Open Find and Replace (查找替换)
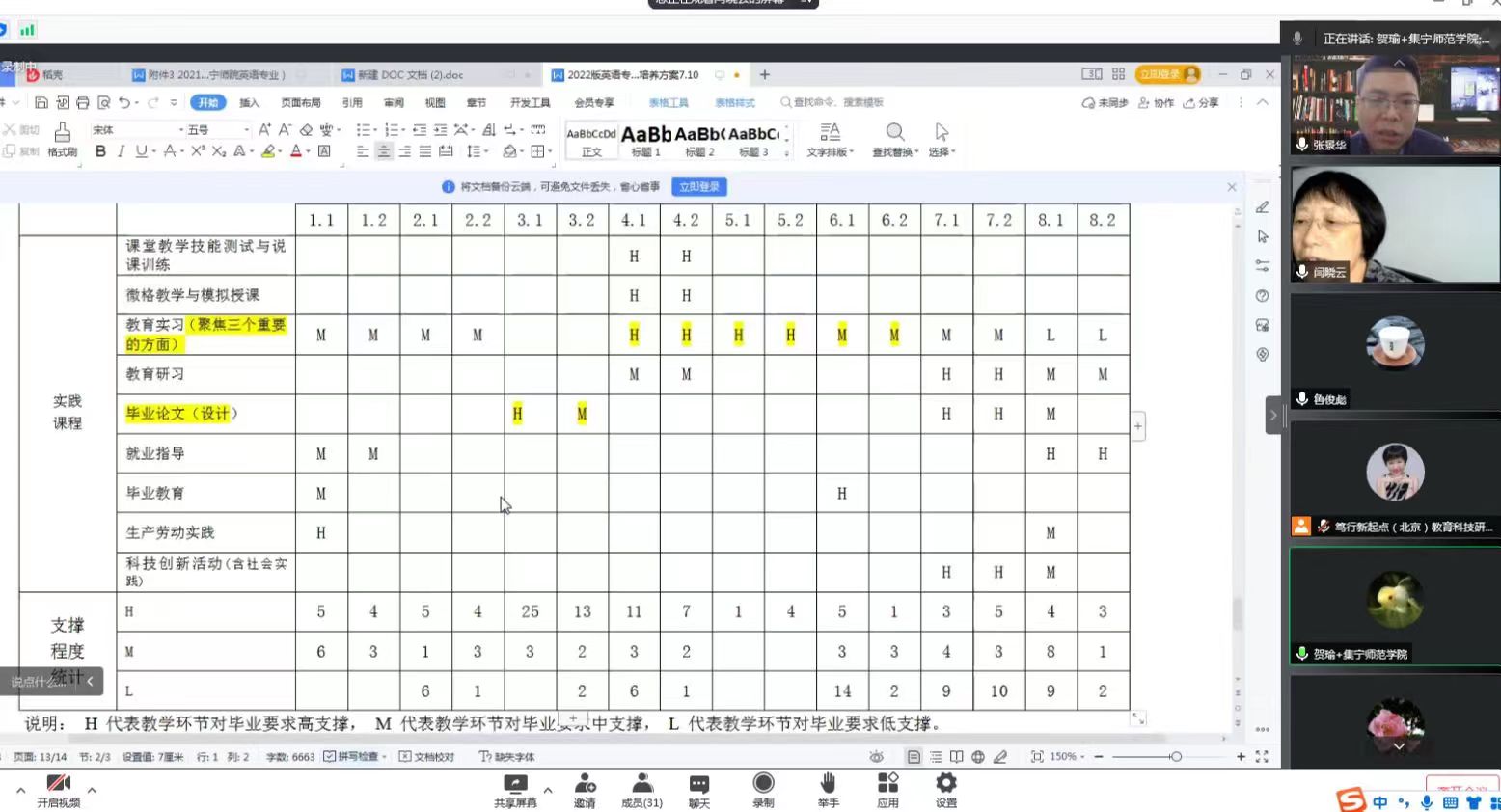Viewport: 1501px width, 812px height. tap(894, 140)
